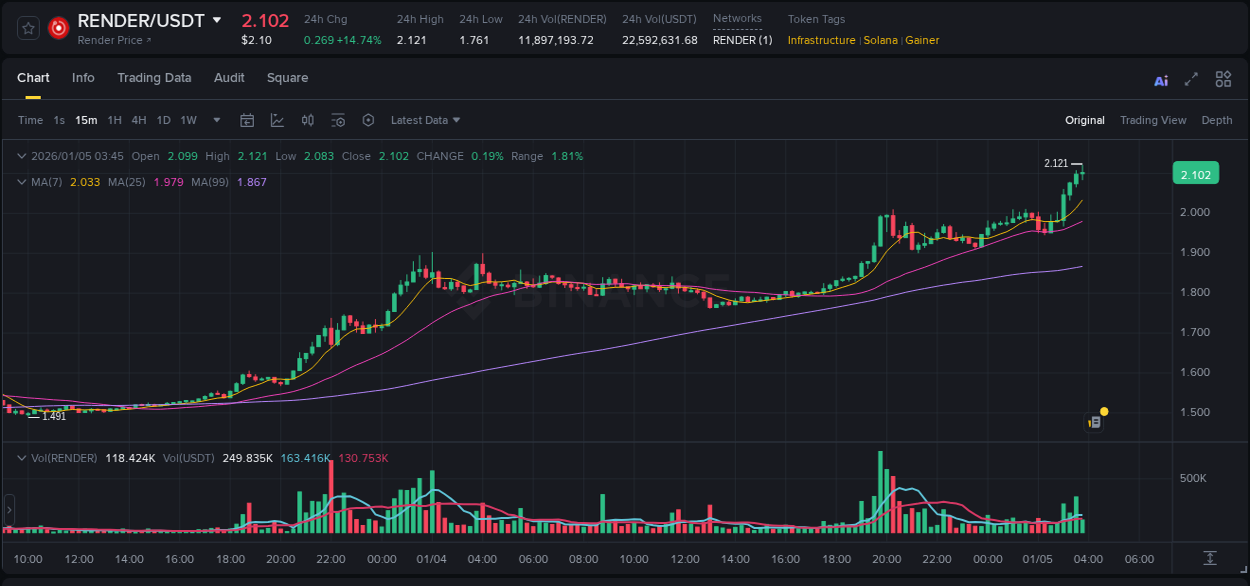Open the indicator settings icon

point(338,120)
